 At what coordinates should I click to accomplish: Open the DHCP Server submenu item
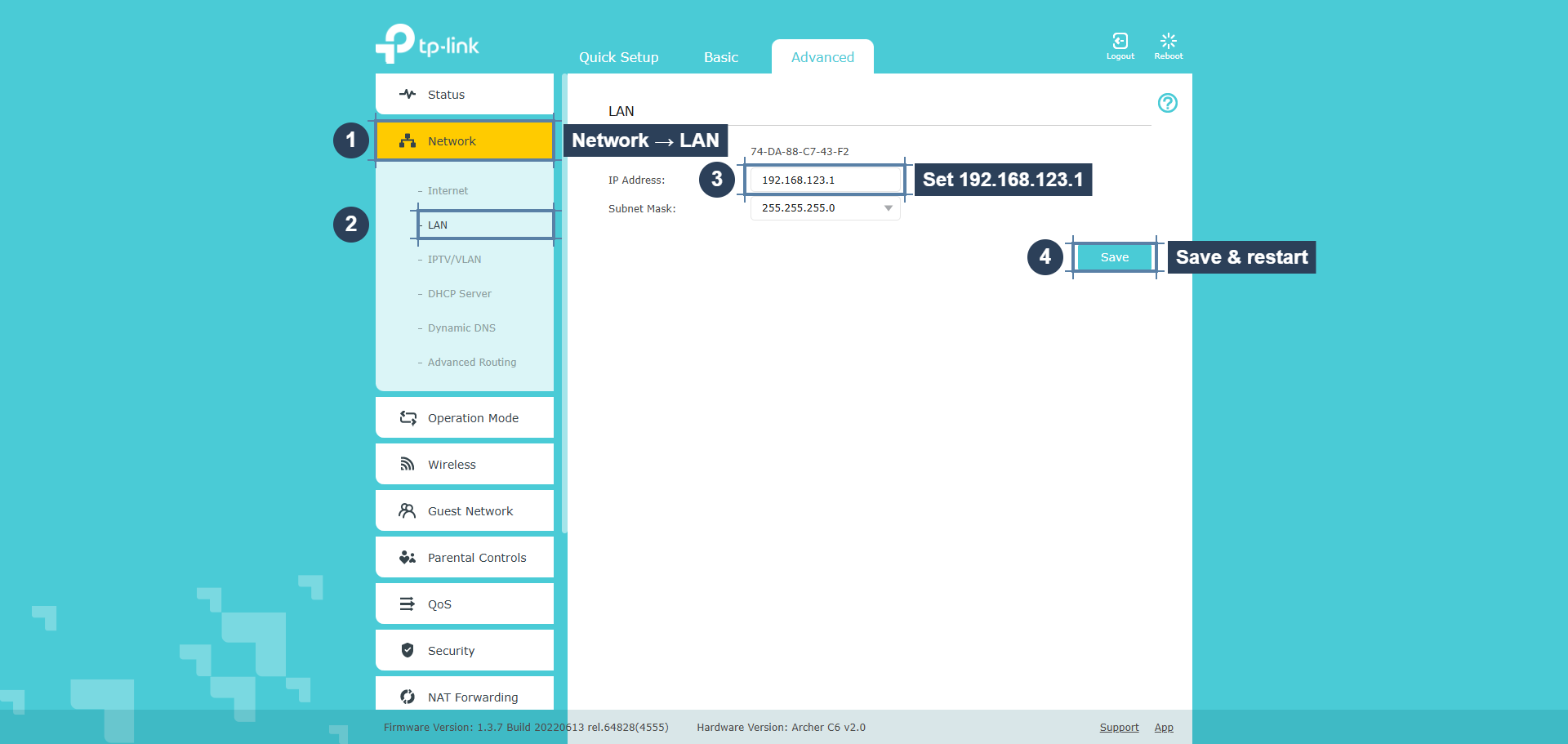coord(460,294)
